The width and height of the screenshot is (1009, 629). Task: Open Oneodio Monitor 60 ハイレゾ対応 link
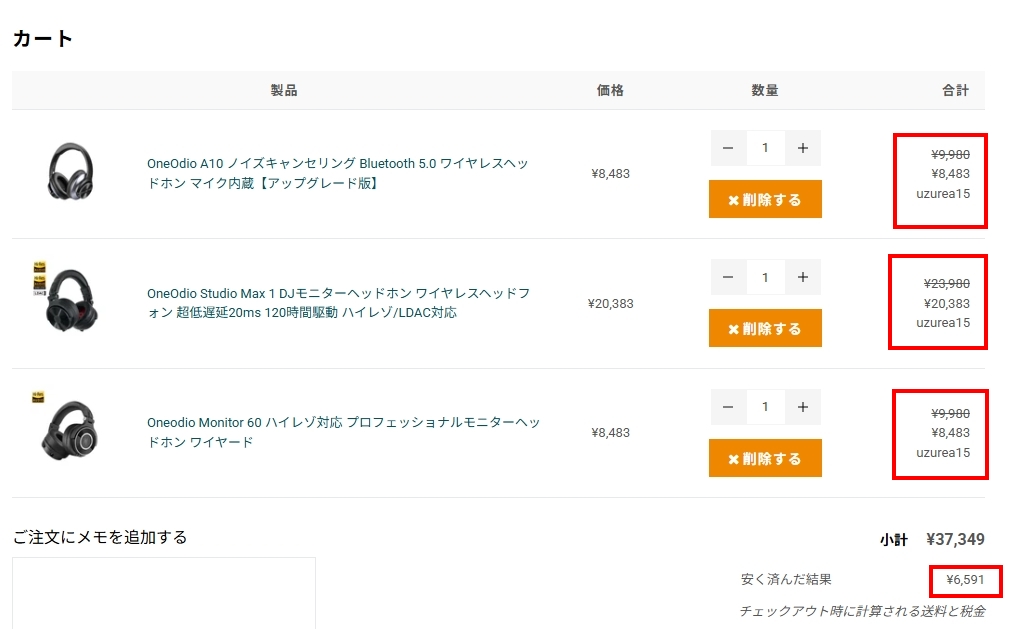[x=344, y=432]
